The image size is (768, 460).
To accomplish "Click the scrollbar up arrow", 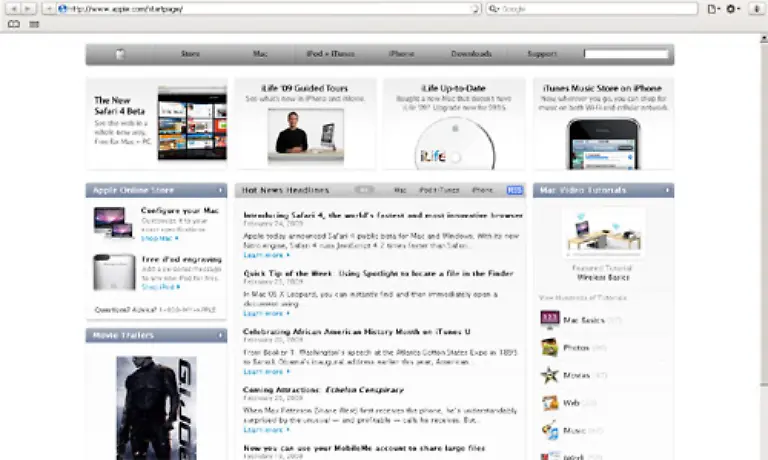I will pos(764,38).
